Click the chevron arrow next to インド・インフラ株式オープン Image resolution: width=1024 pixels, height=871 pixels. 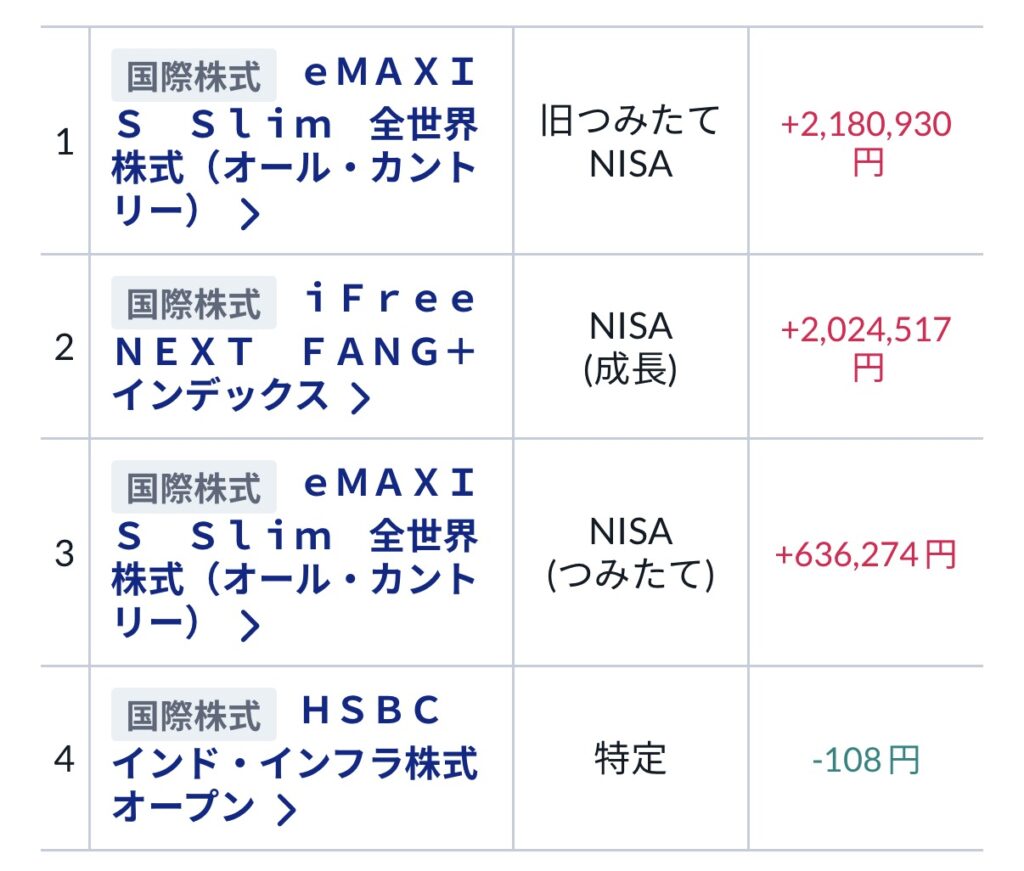pyautogui.click(x=286, y=809)
